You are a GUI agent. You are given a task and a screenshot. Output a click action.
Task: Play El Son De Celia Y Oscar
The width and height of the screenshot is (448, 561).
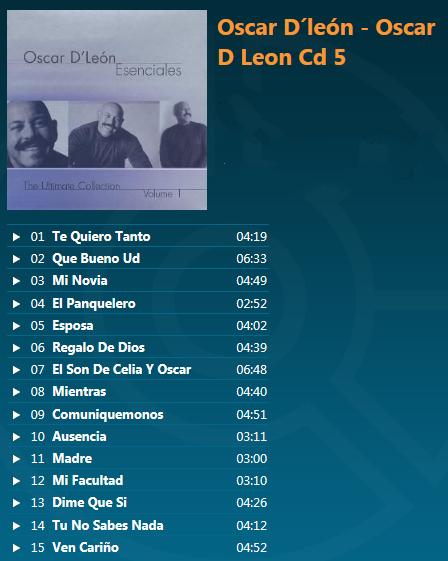coord(16,370)
